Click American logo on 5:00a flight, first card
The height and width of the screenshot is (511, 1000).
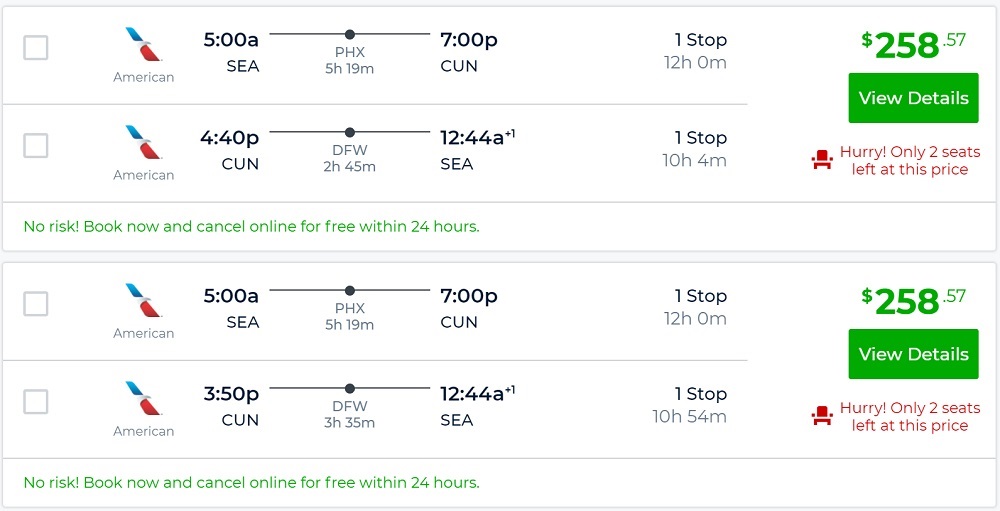(x=144, y=46)
